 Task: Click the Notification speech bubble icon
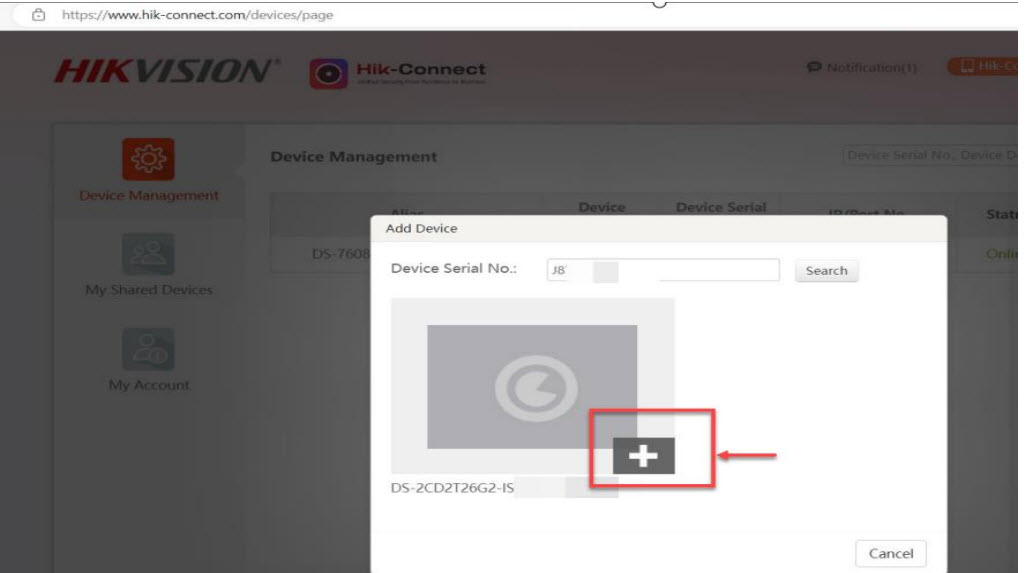click(x=814, y=68)
